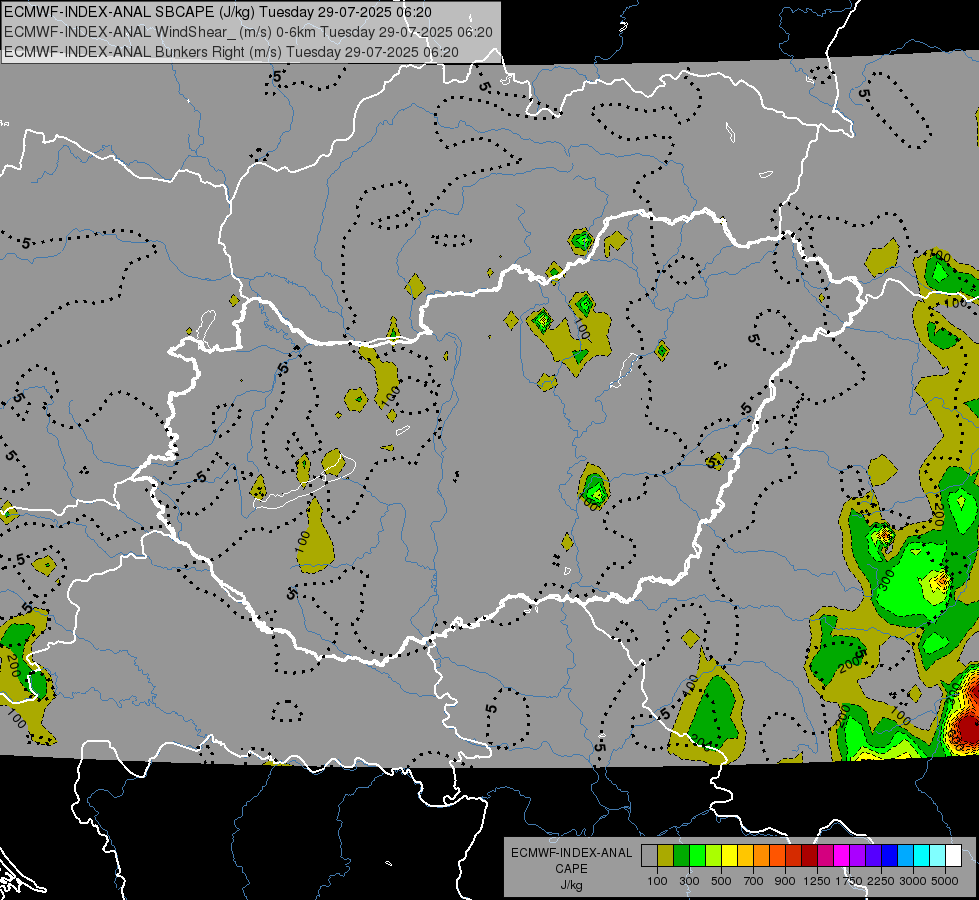979x900 pixels.
Task: Click the J/kg unit label in legend
Action: tap(571, 885)
